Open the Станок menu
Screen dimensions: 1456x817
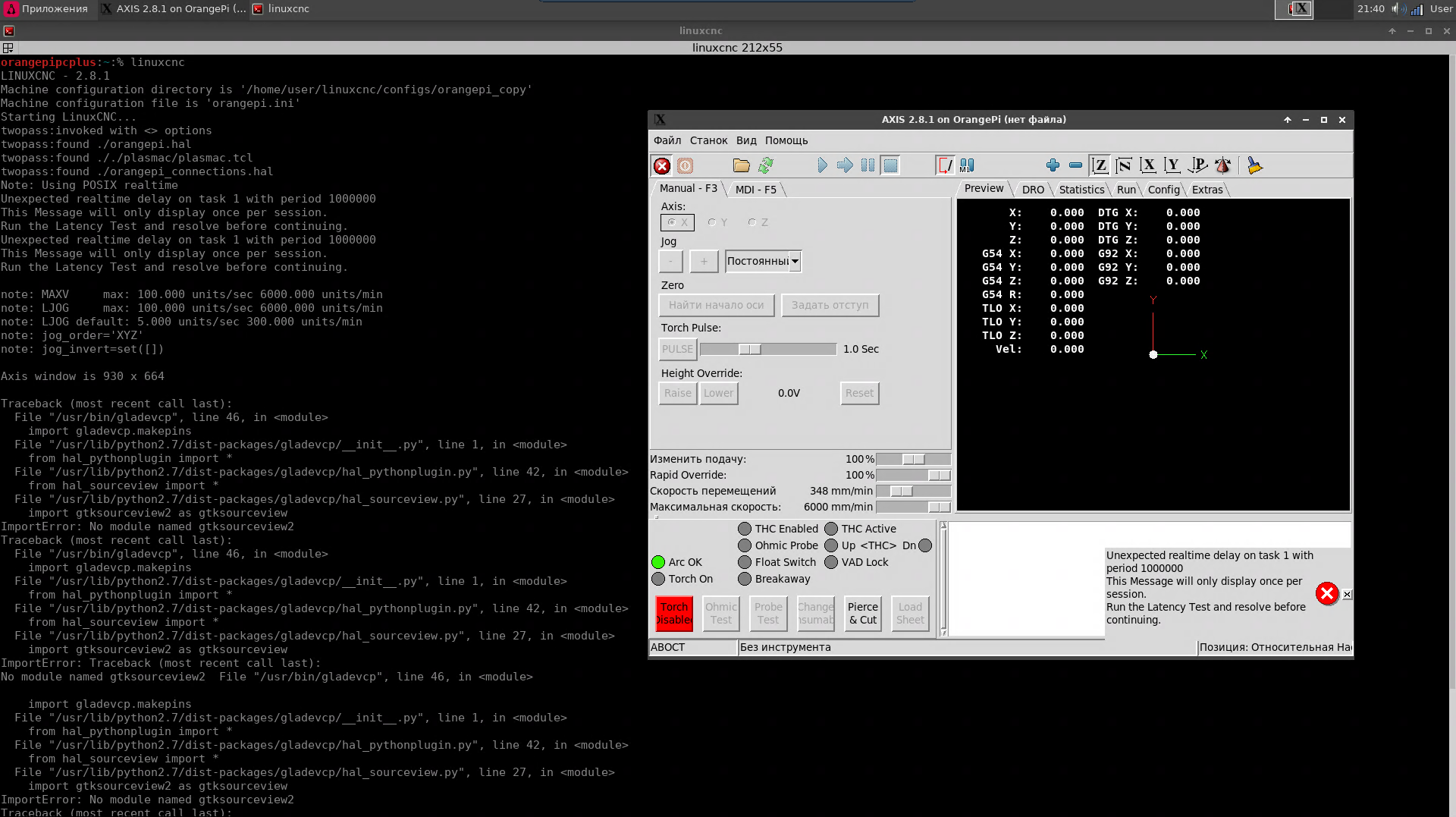click(x=708, y=140)
